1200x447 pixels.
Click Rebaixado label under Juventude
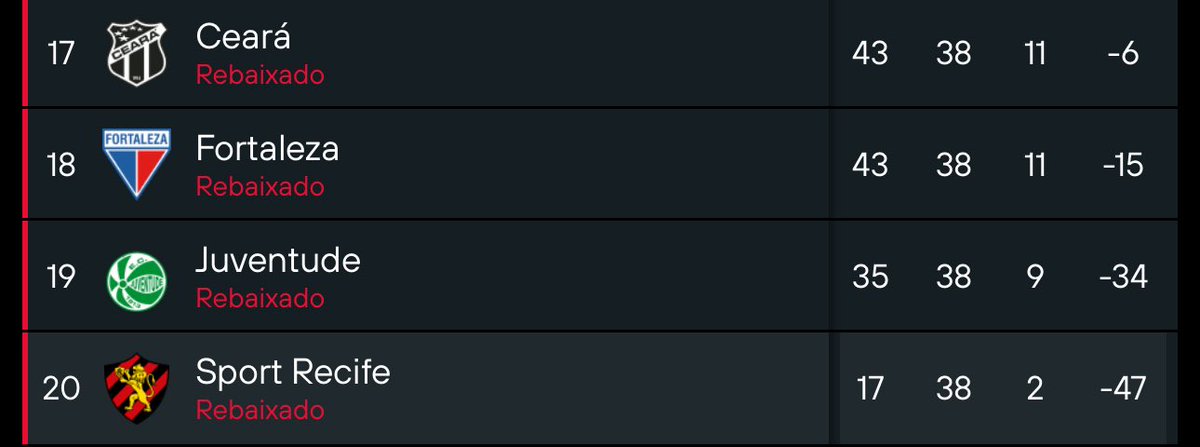260,299
